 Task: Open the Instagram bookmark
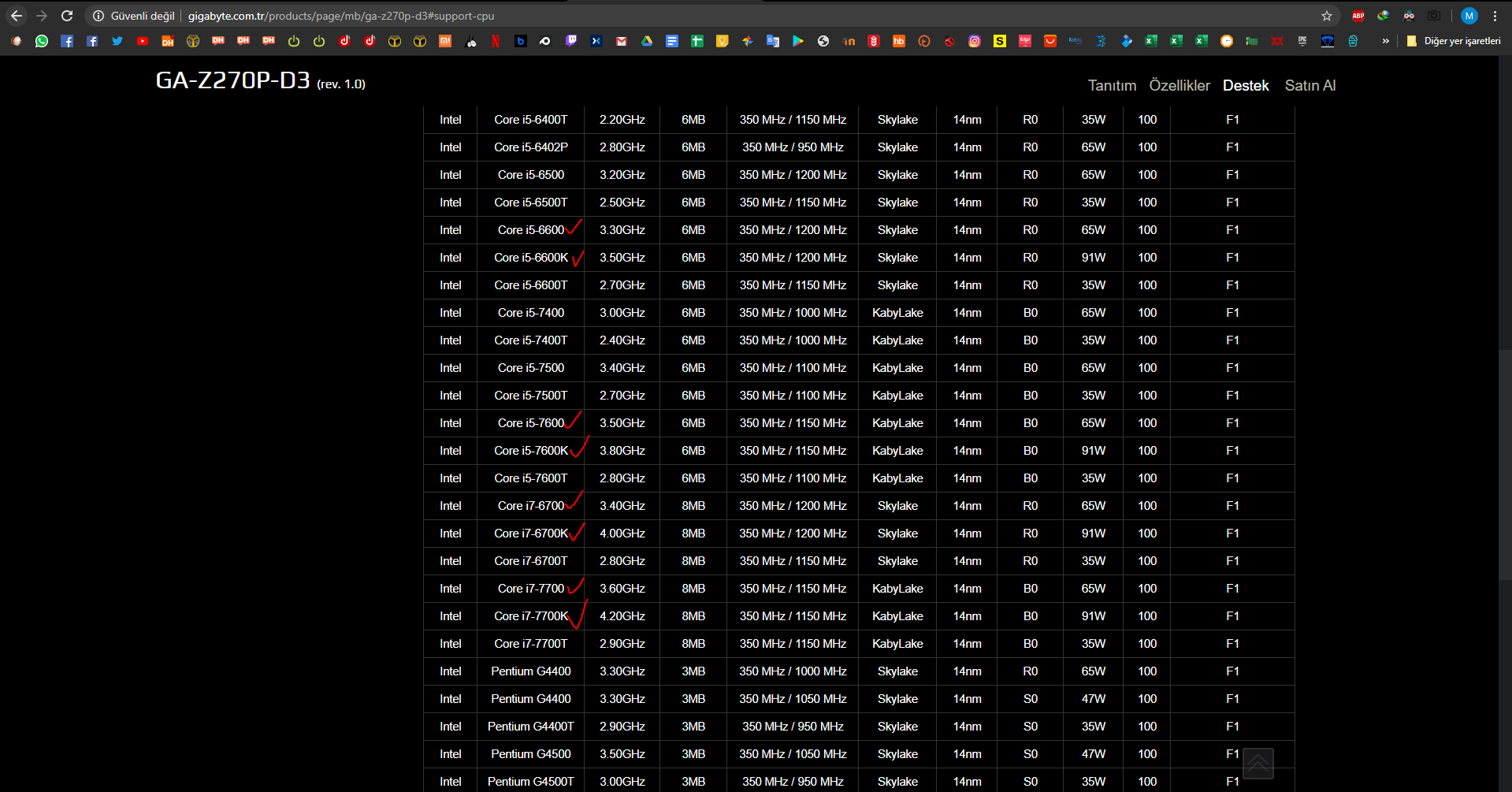tap(975, 41)
